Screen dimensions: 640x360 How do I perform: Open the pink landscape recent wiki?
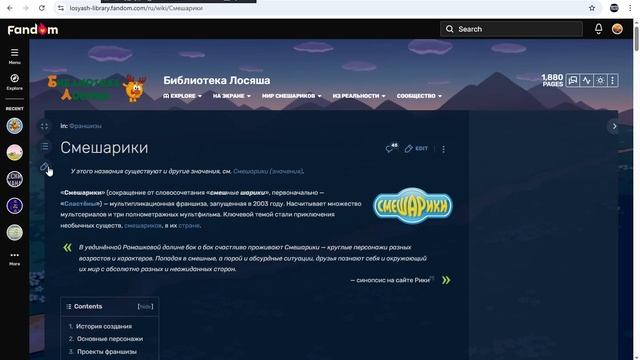coord(14,153)
